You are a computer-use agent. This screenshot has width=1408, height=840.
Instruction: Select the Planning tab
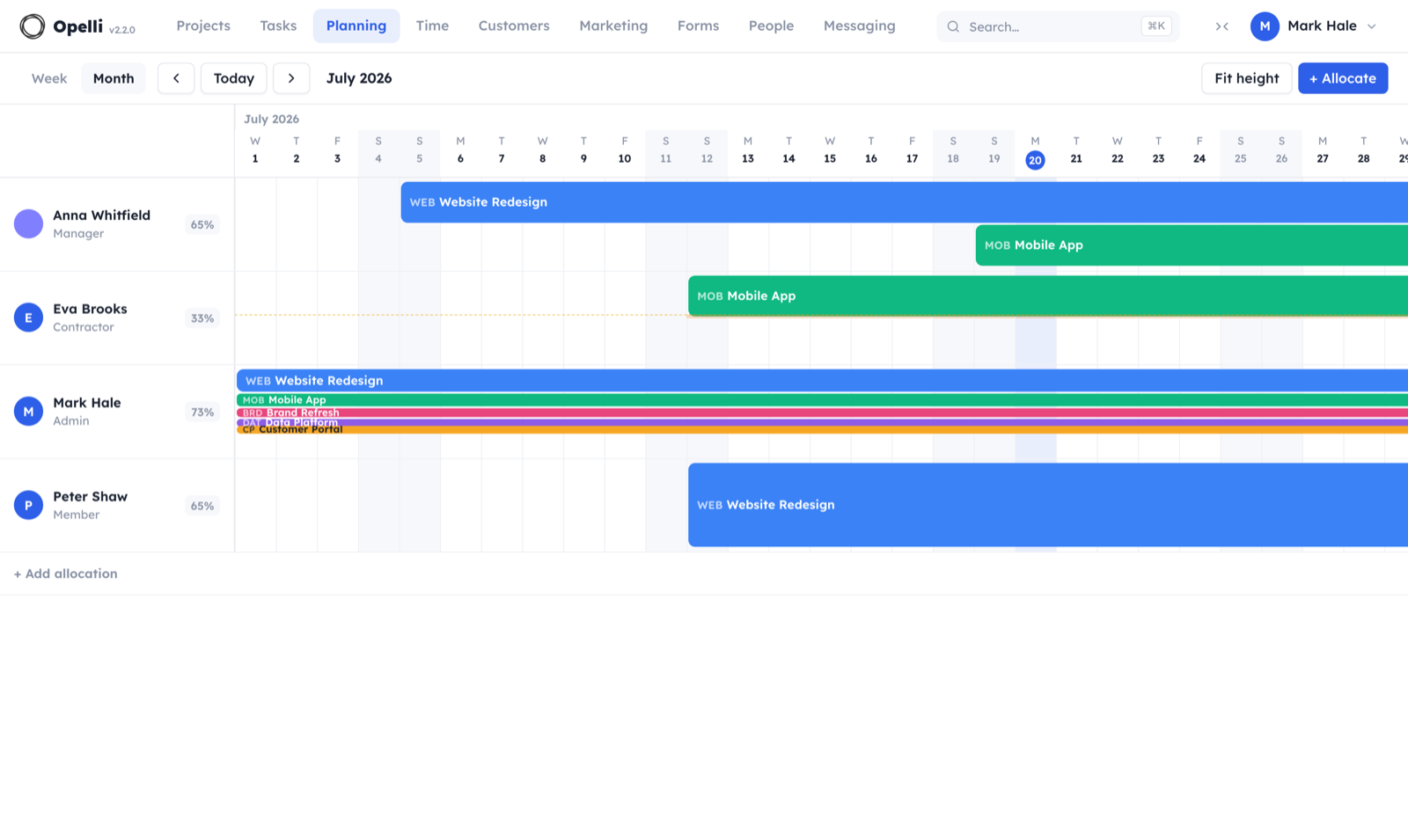point(356,26)
